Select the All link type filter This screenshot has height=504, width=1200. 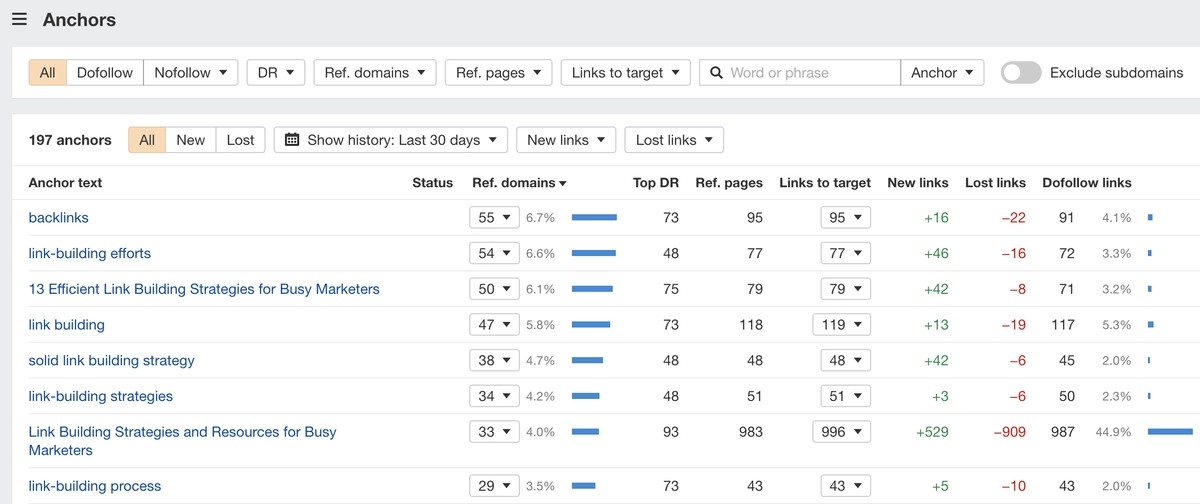[48, 73]
